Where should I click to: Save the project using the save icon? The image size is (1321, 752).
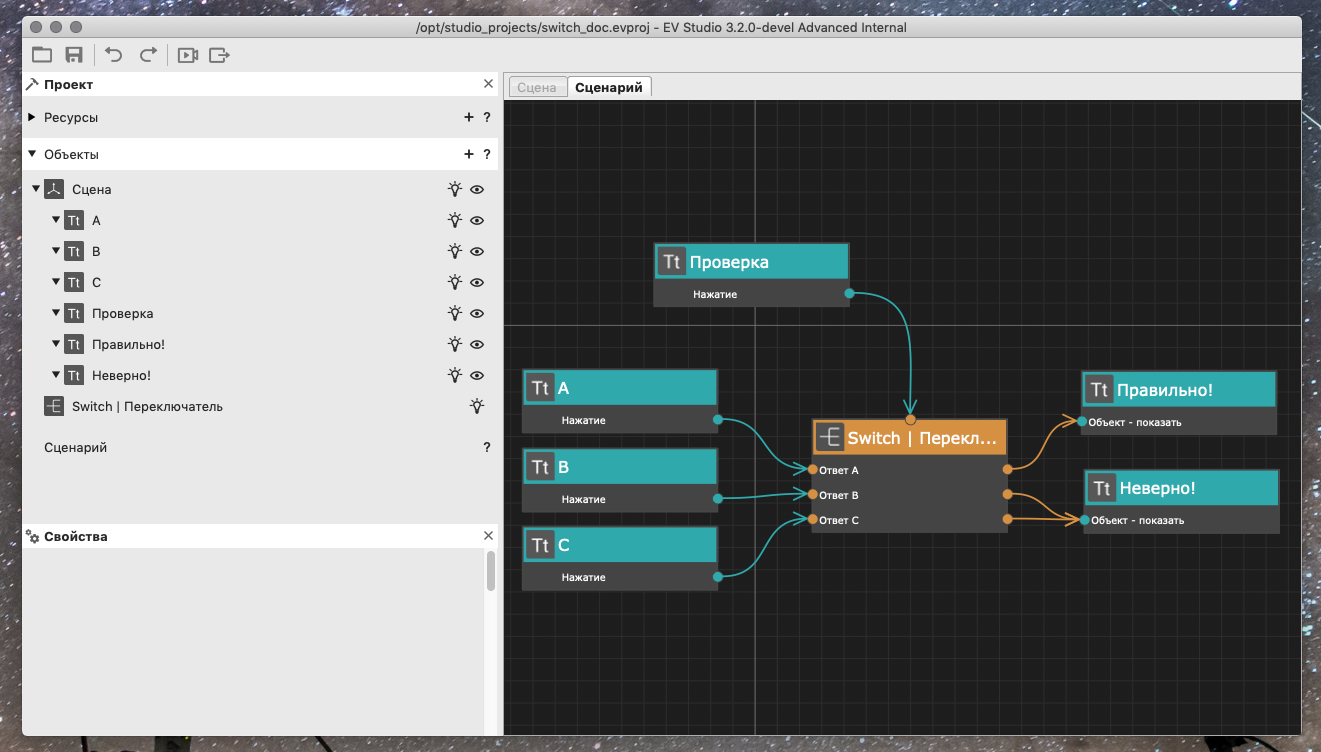point(73,55)
